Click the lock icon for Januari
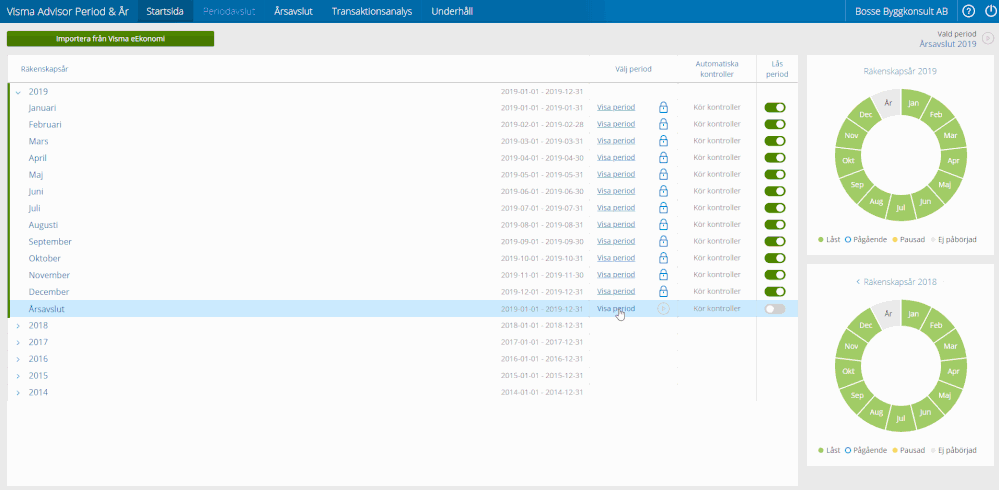This screenshot has width=999, height=490. tap(663, 107)
